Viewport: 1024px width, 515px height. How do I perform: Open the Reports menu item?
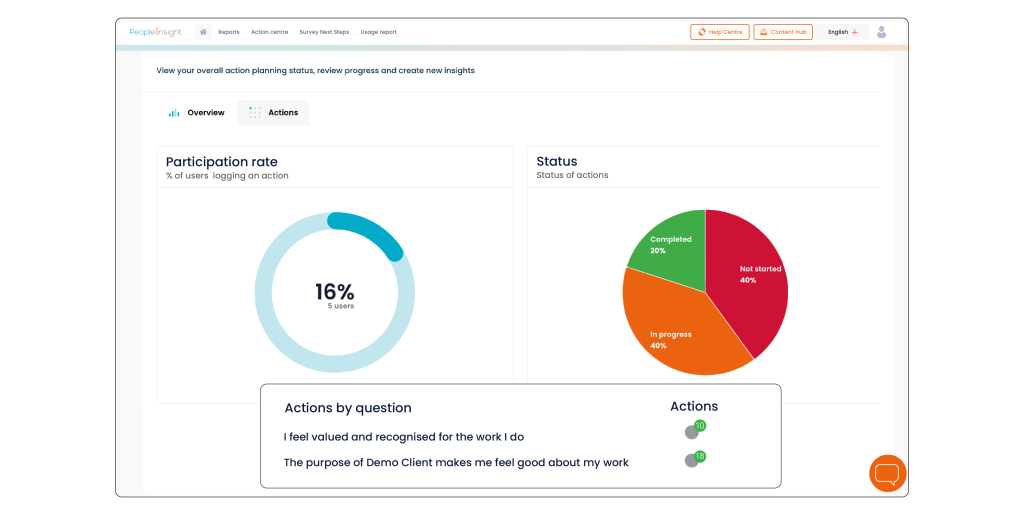tap(229, 32)
